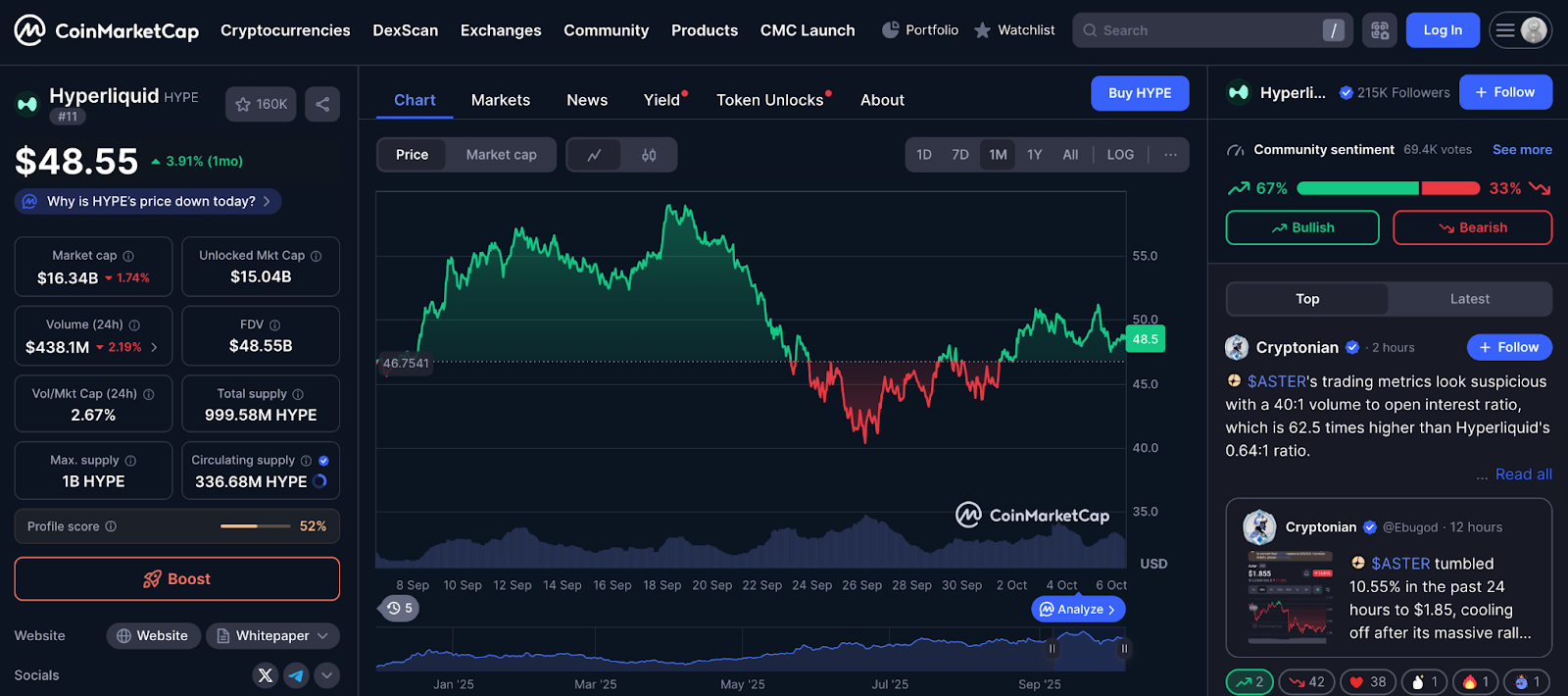Open the chart more-options ellipsis

[x=1170, y=155]
